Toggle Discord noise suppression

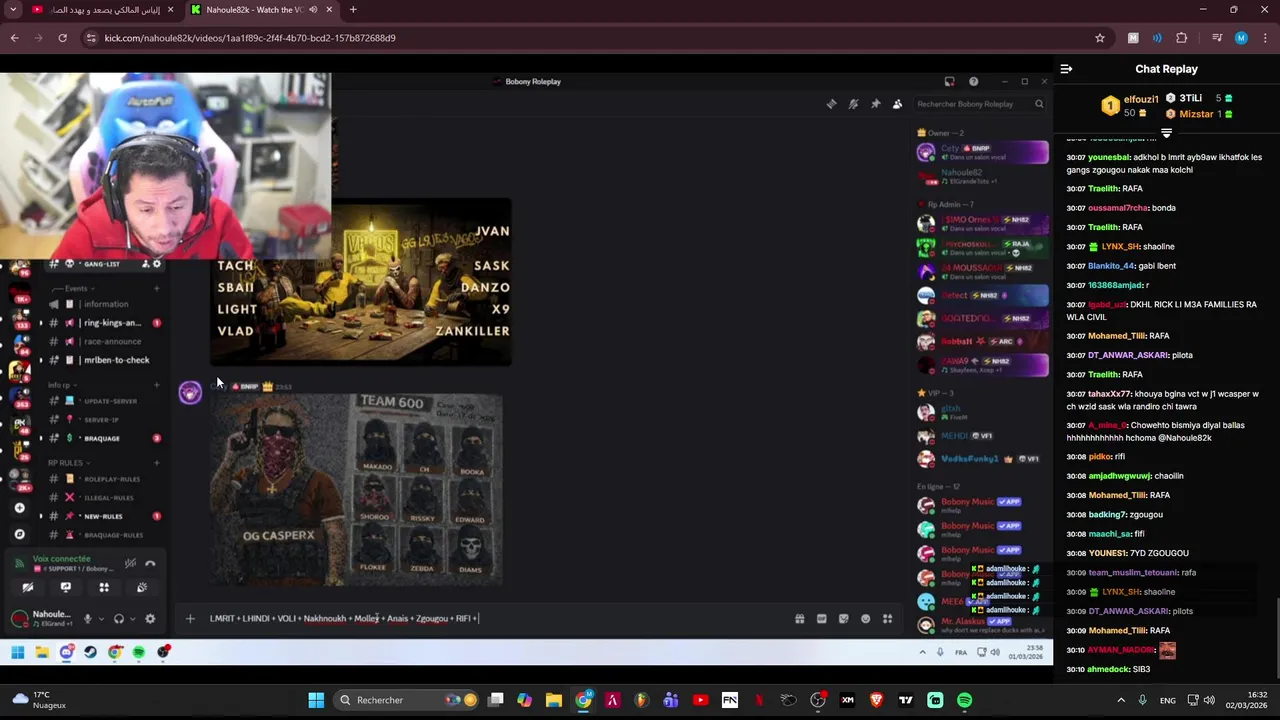coord(130,563)
